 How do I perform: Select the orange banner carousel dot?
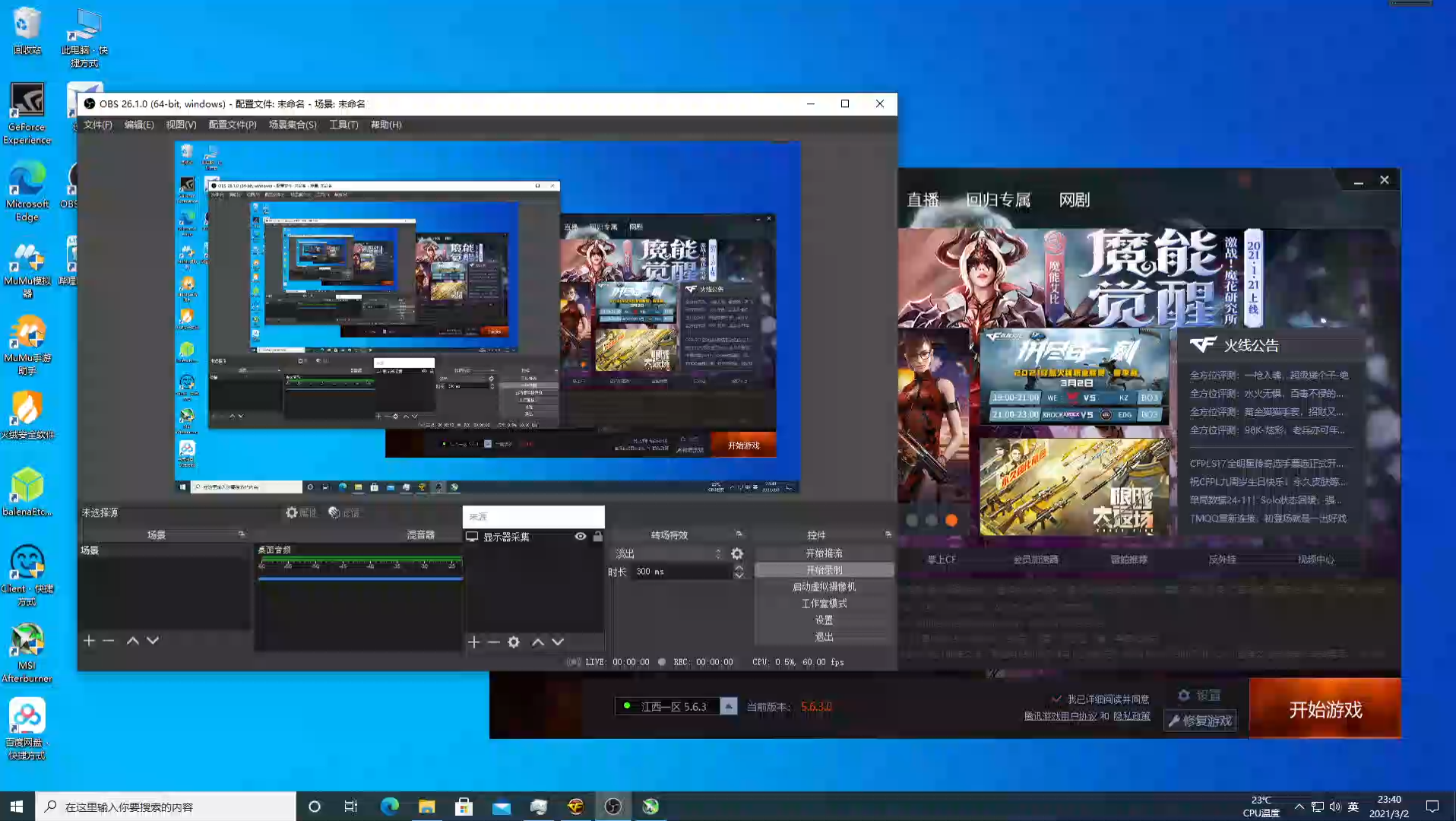point(951,521)
